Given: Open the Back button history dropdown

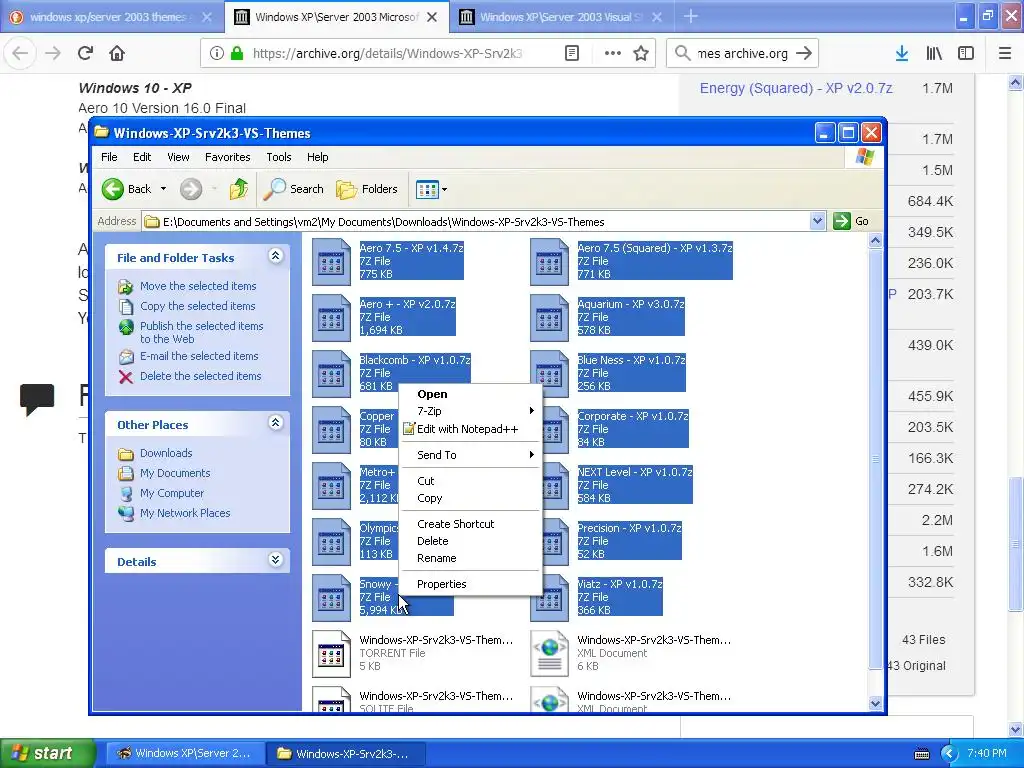Looking at the screenshot, I should click(163, 189).
